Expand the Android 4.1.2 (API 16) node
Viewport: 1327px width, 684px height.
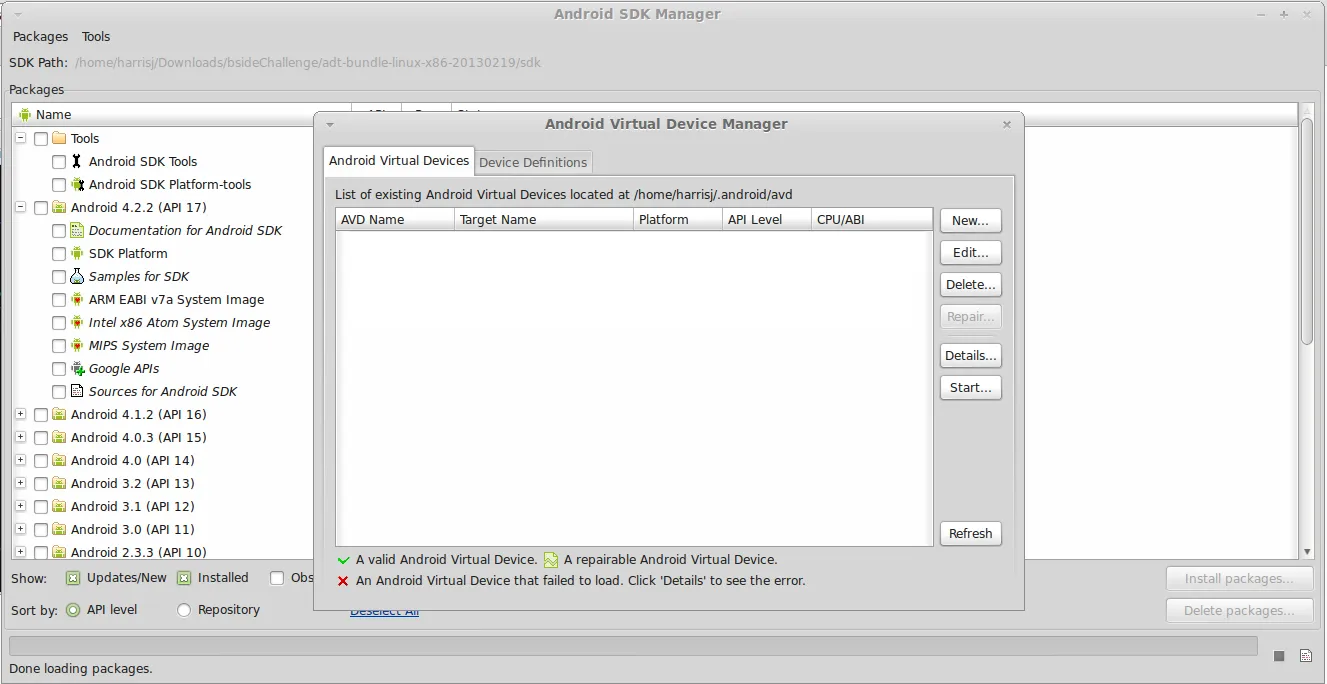(x=21, y=414)
